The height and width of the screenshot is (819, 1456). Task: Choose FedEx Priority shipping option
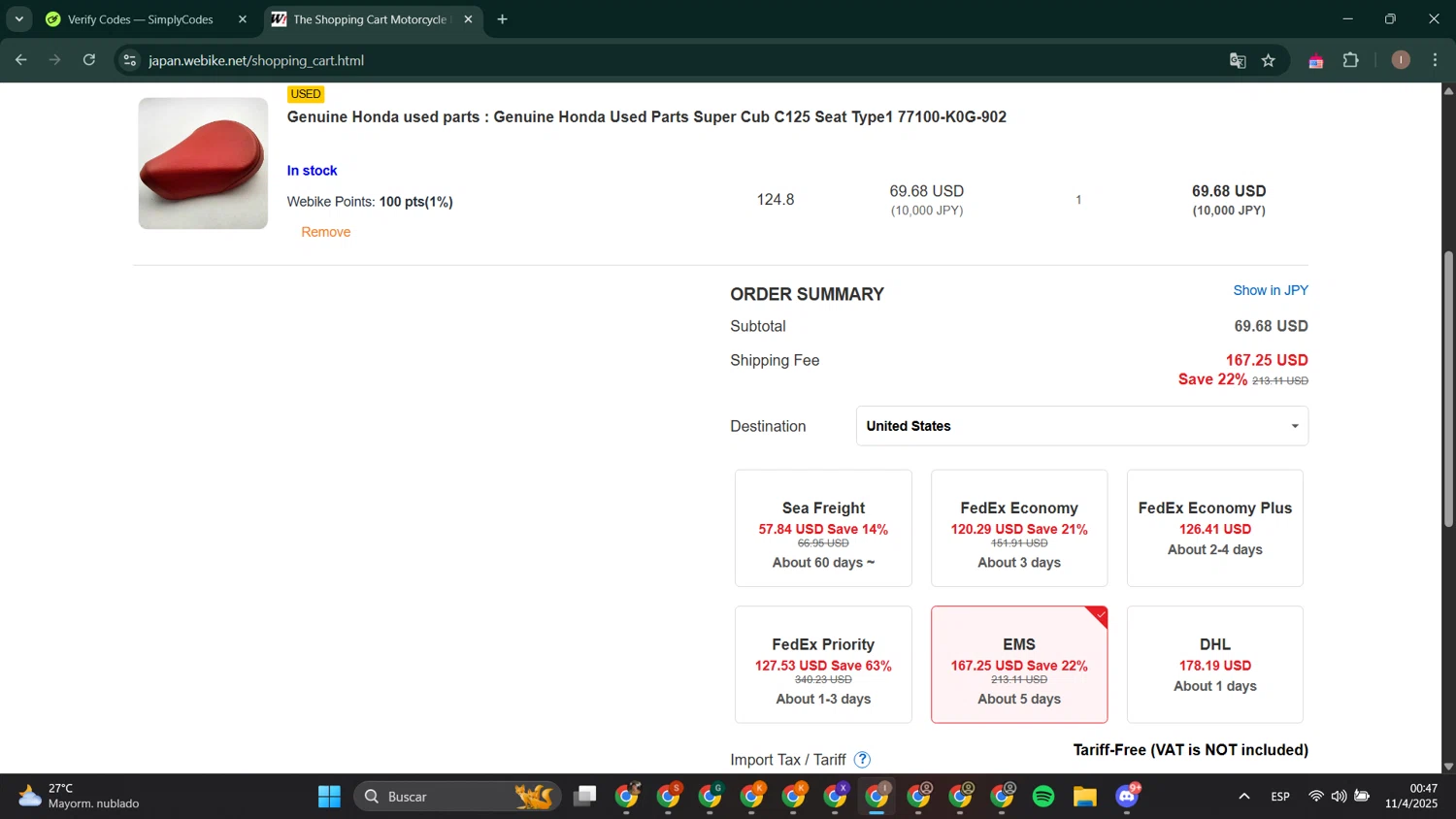[823, 665]
